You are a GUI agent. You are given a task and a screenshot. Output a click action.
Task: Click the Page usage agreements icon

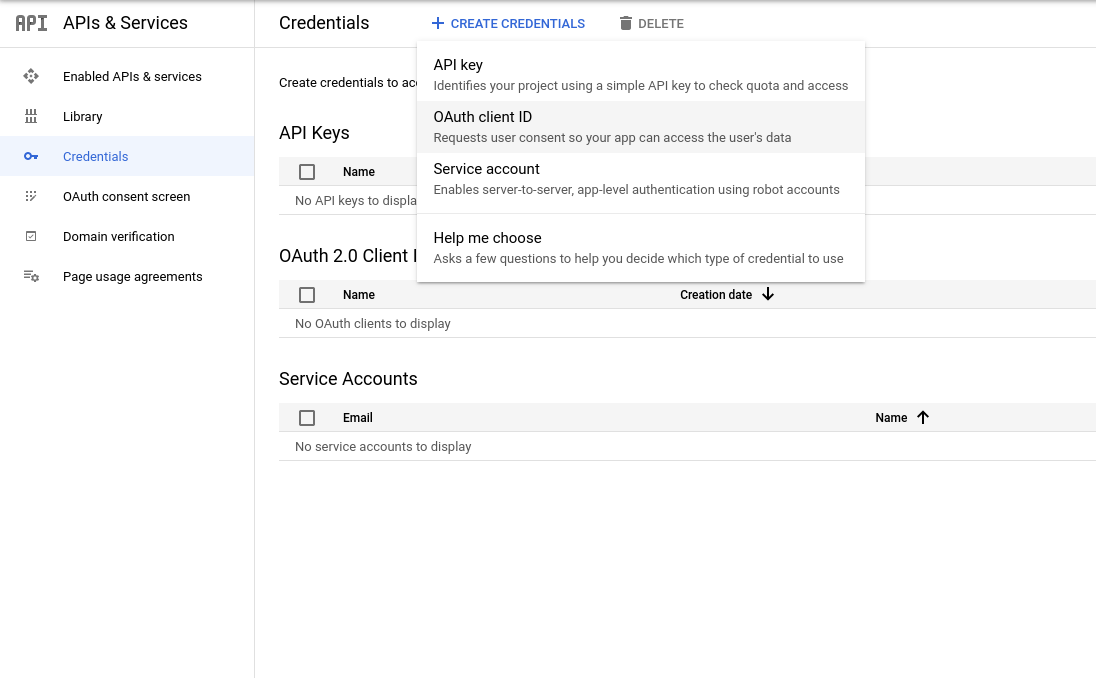click(31, 276)
